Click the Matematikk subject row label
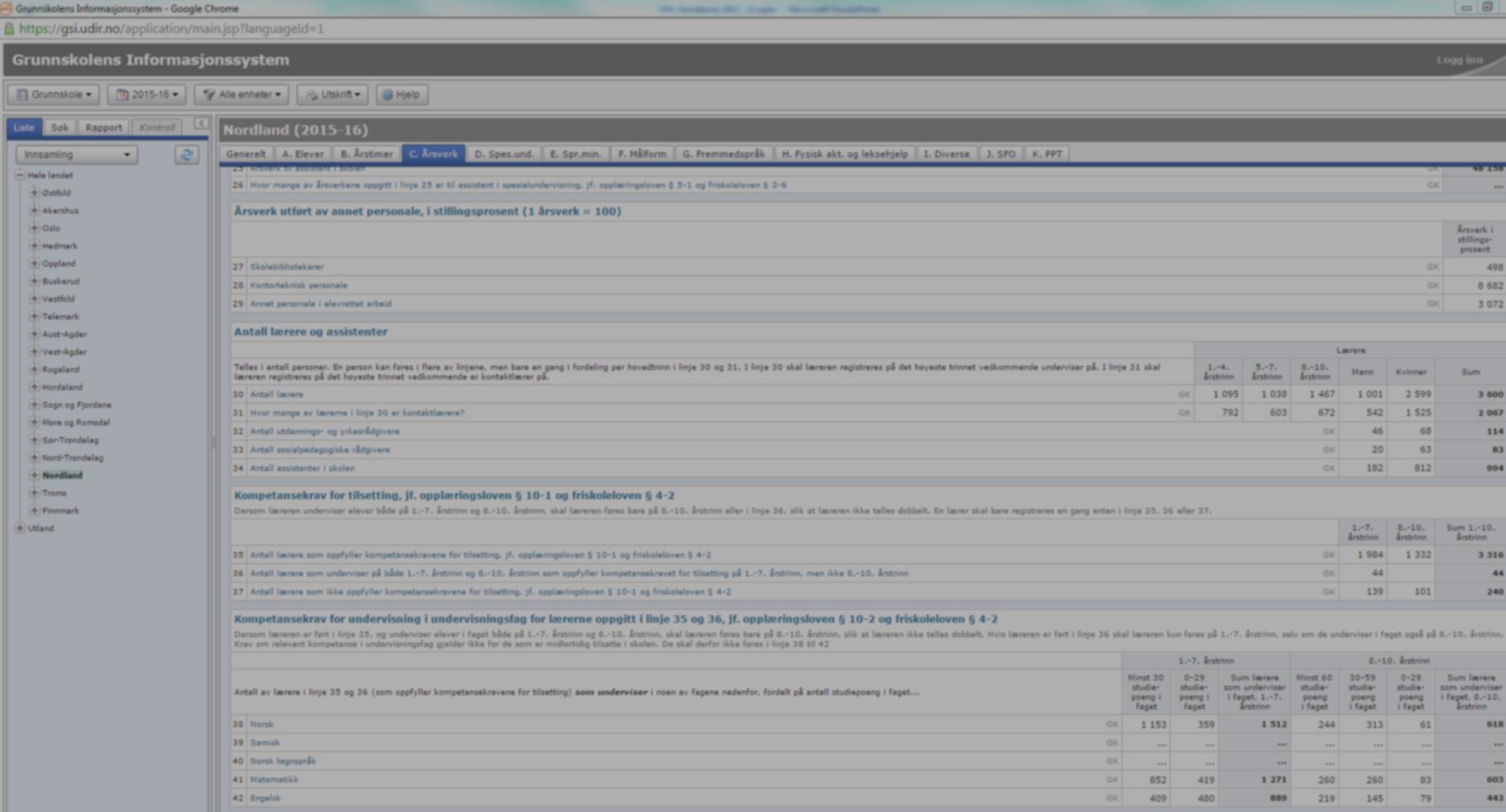Image resolution: width=1506 pixels, height=812 pixels. click(x=274, y=779)
